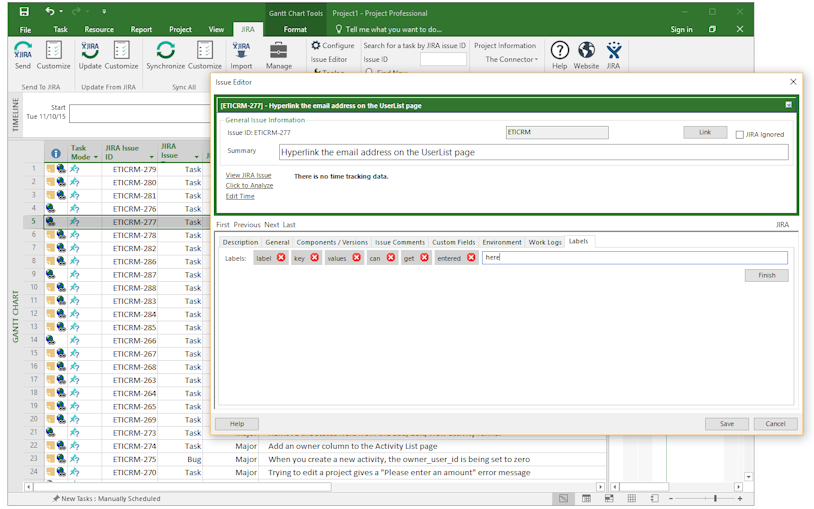
Task: Go to Next issue
Action: point(272,225)
